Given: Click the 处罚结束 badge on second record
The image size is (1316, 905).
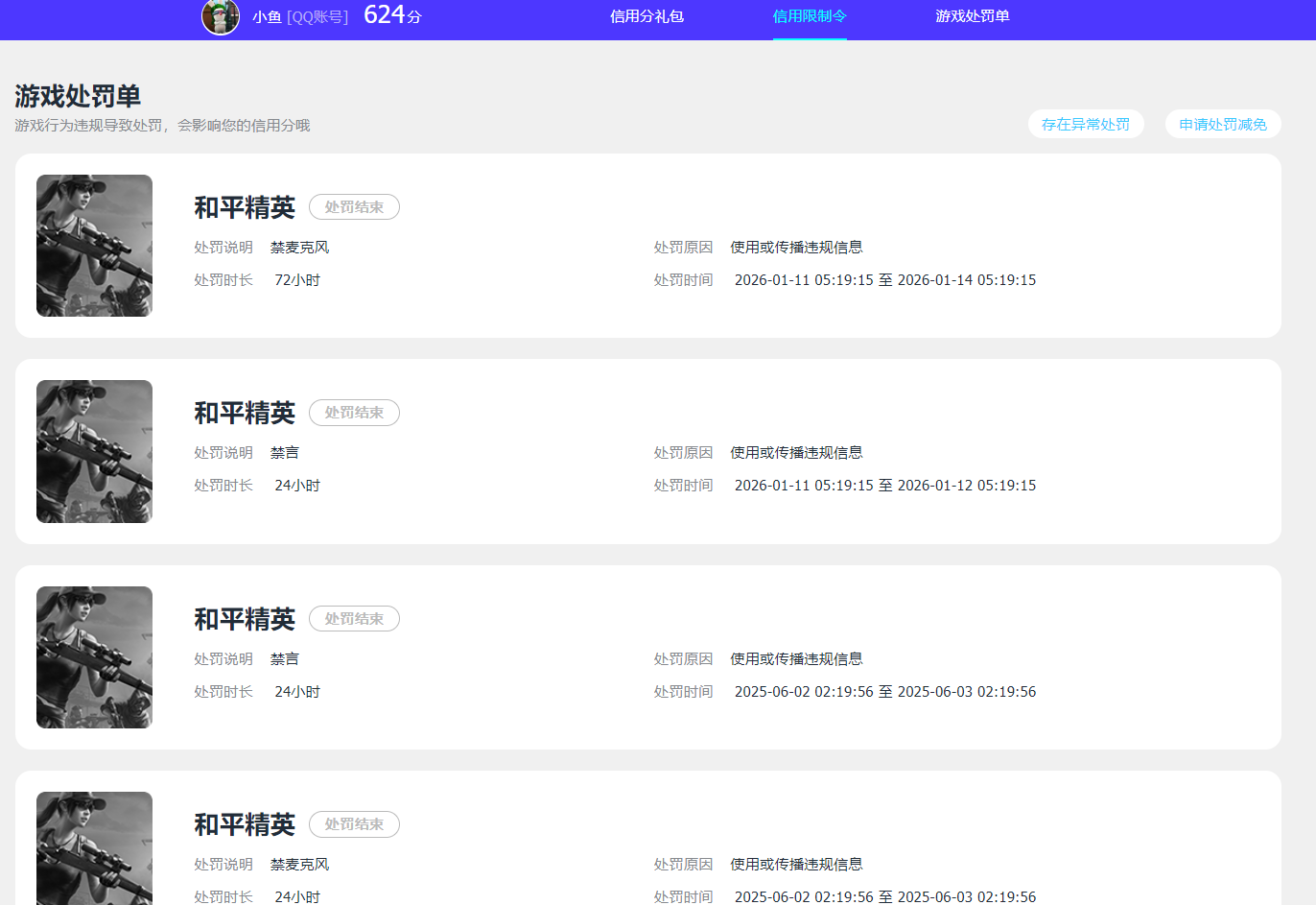Looking at the screenshot, I should (x=354, y=413).
